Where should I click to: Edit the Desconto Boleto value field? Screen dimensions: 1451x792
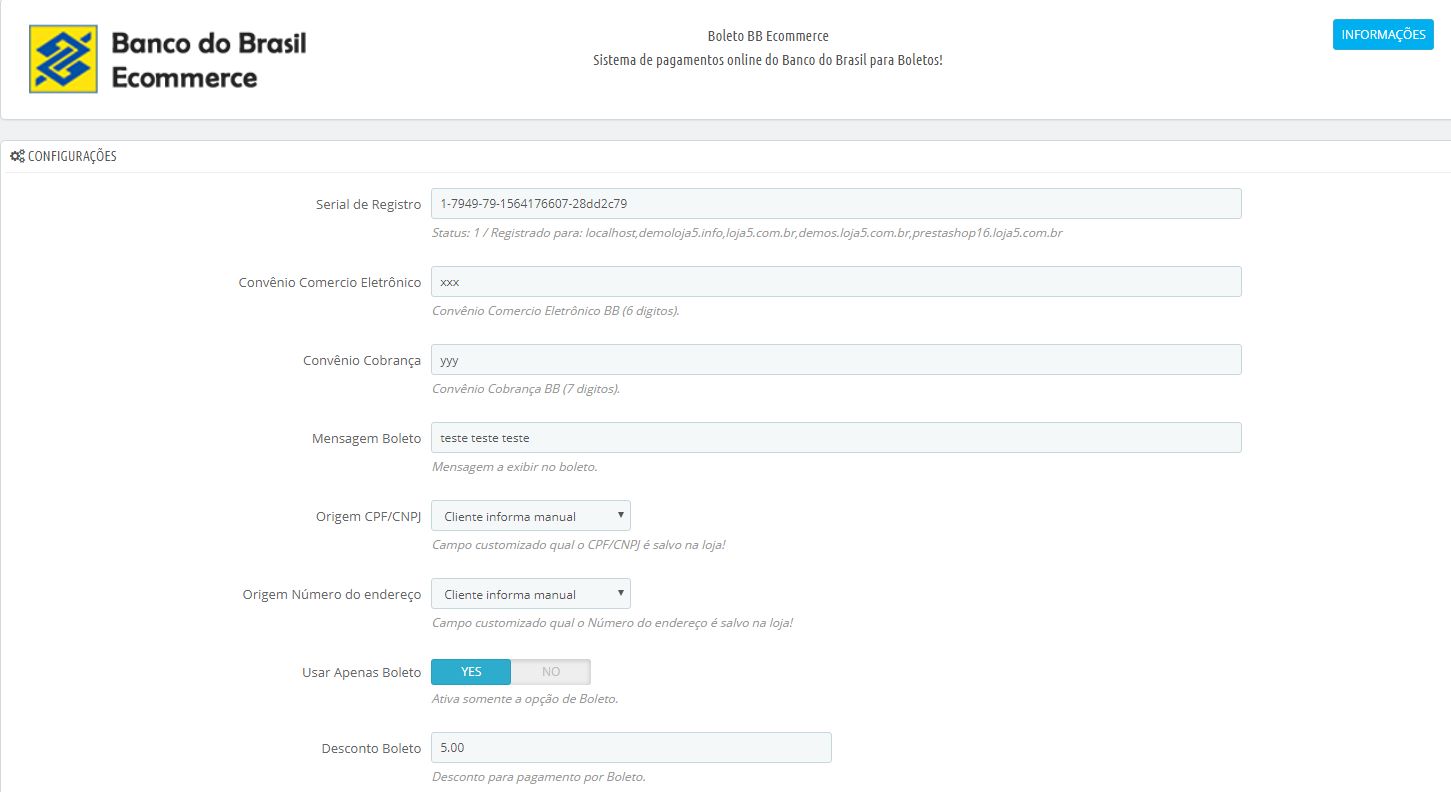(630, 748)
